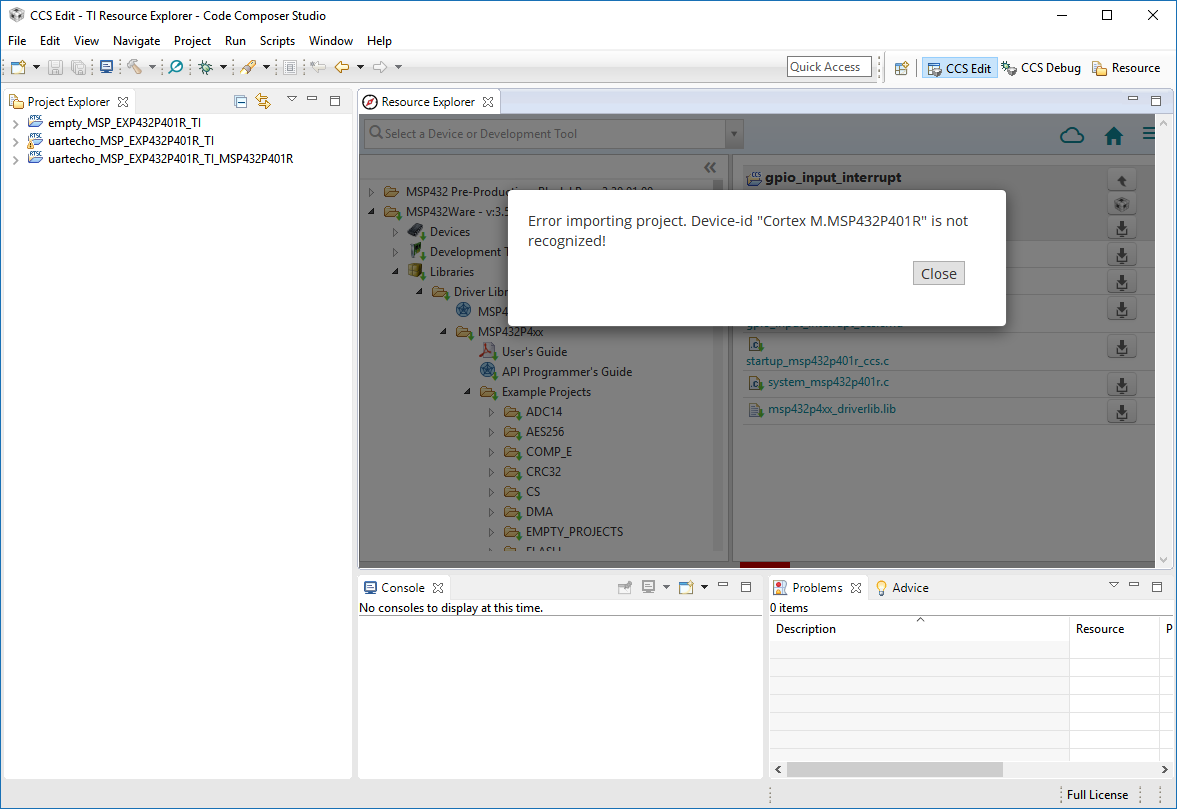
Task: Click the Problems horizontal scrollbar
Action: pos(895,769)
